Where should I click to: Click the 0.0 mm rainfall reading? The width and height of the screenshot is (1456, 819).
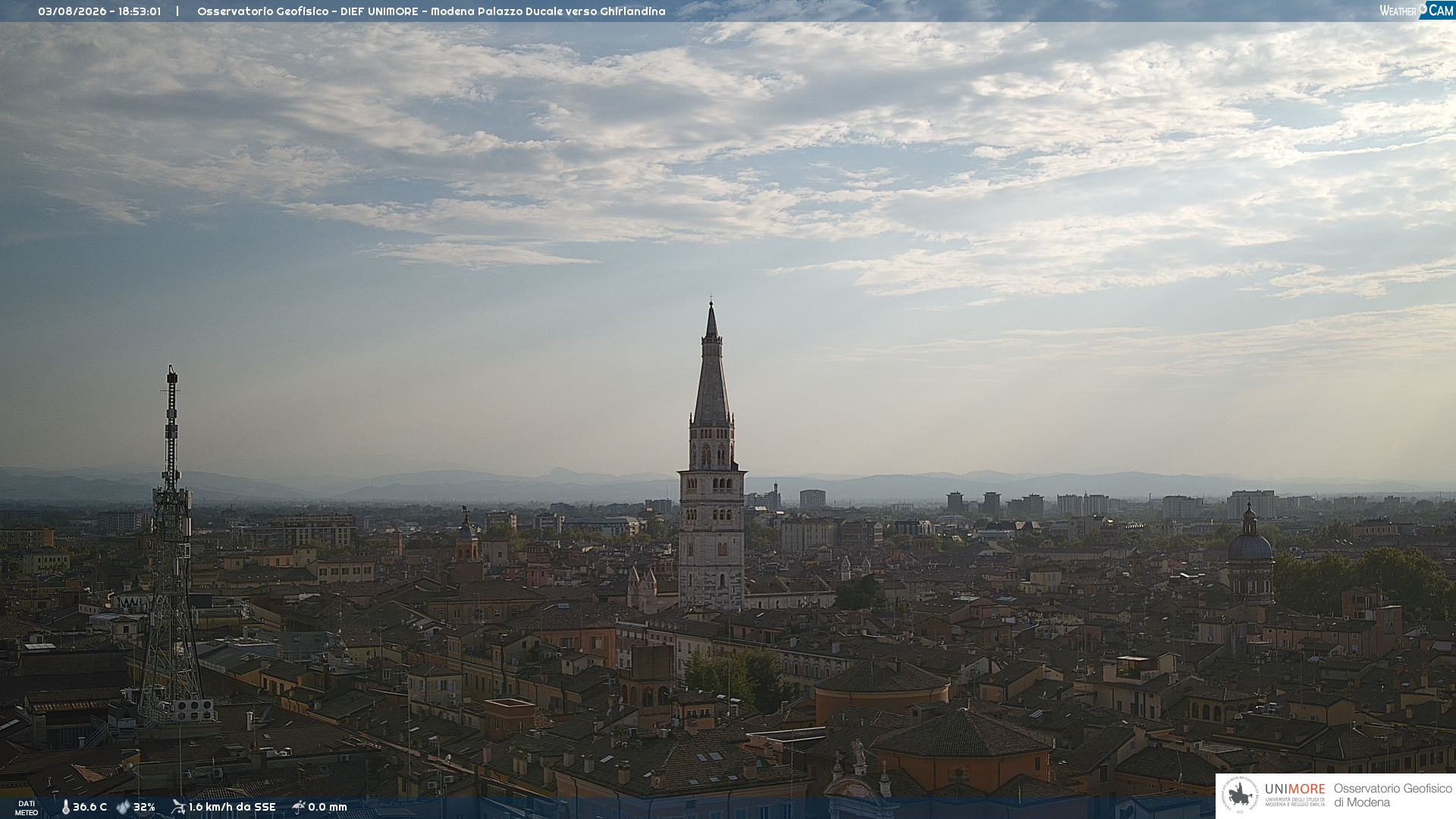pos(328,808)
